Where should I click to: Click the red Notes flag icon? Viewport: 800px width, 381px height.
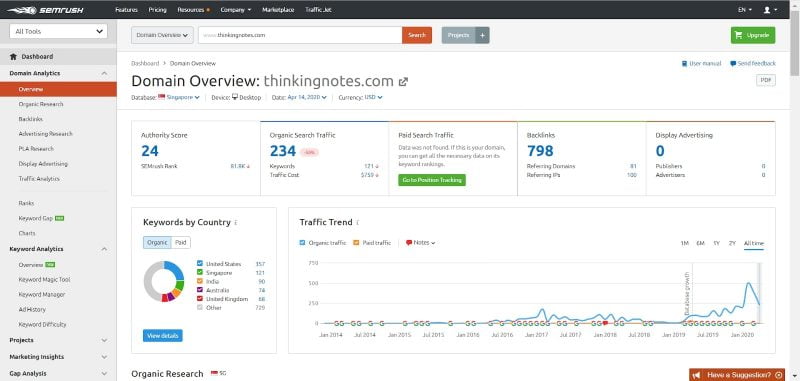point(409,243)
